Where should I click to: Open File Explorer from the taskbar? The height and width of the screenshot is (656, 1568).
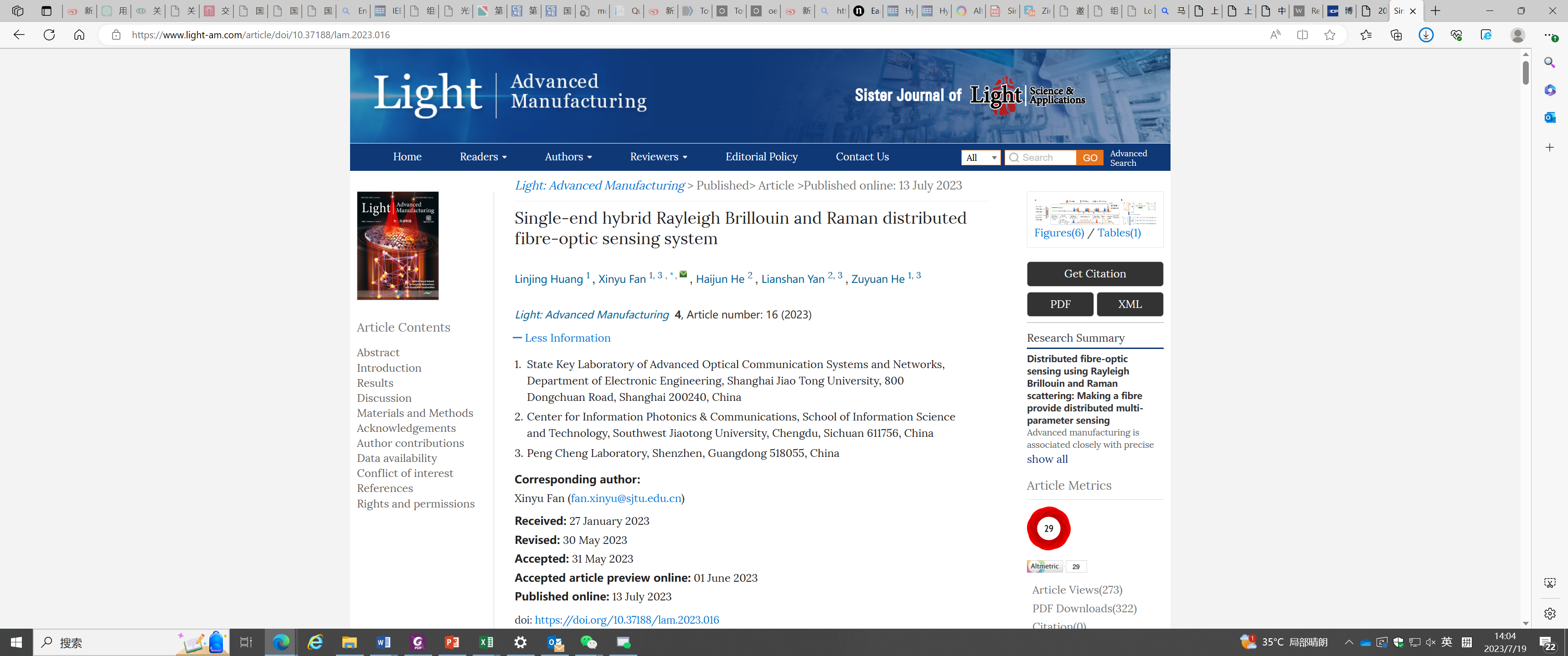(350, 642)
